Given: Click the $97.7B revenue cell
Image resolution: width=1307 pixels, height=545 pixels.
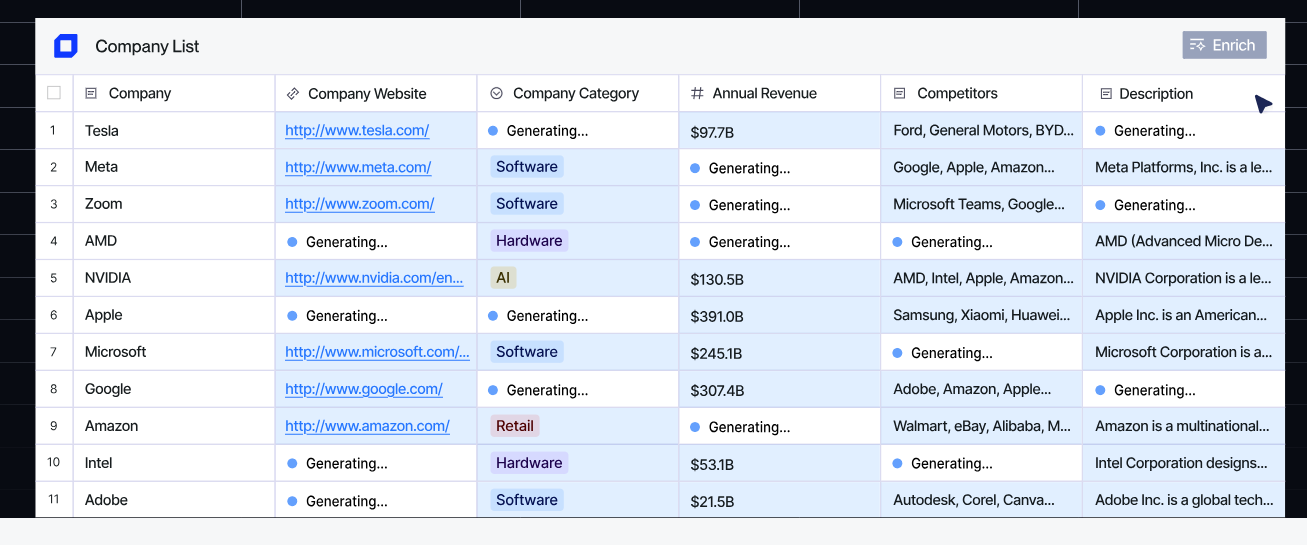Looking at the screenshot, I should [780, 130].
